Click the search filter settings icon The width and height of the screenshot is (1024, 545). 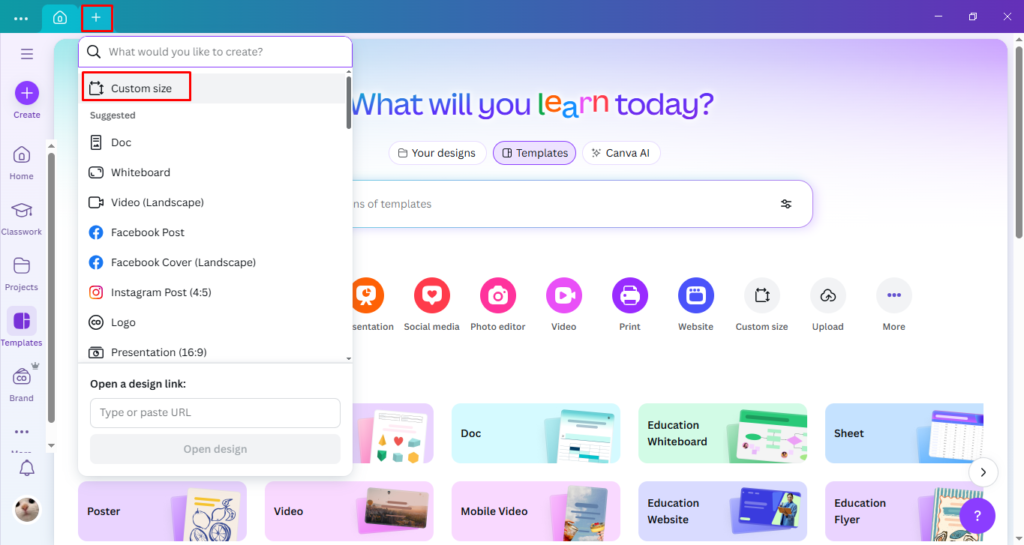coord(786,204)
